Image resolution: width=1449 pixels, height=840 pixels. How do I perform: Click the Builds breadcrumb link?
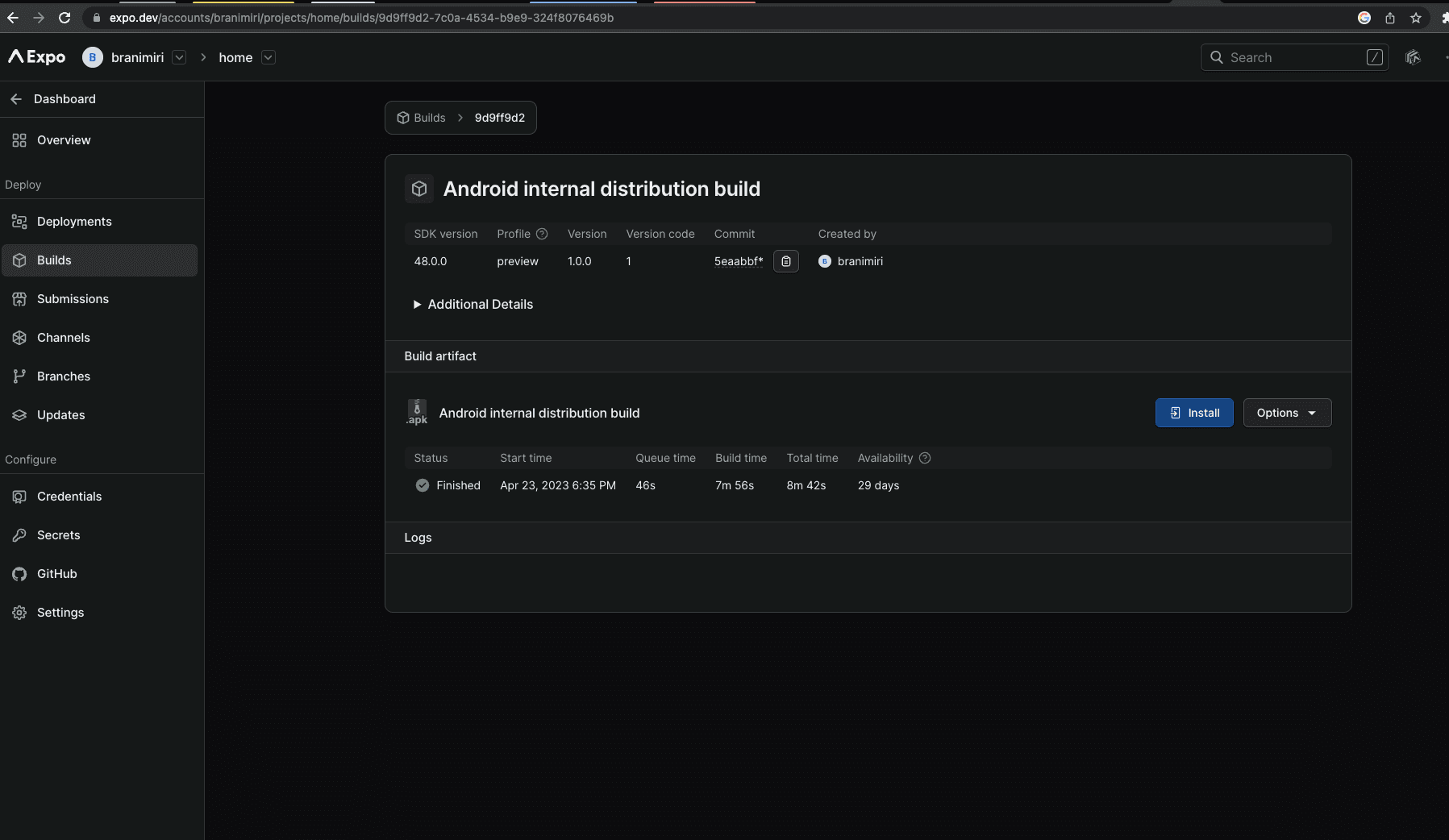429,118
